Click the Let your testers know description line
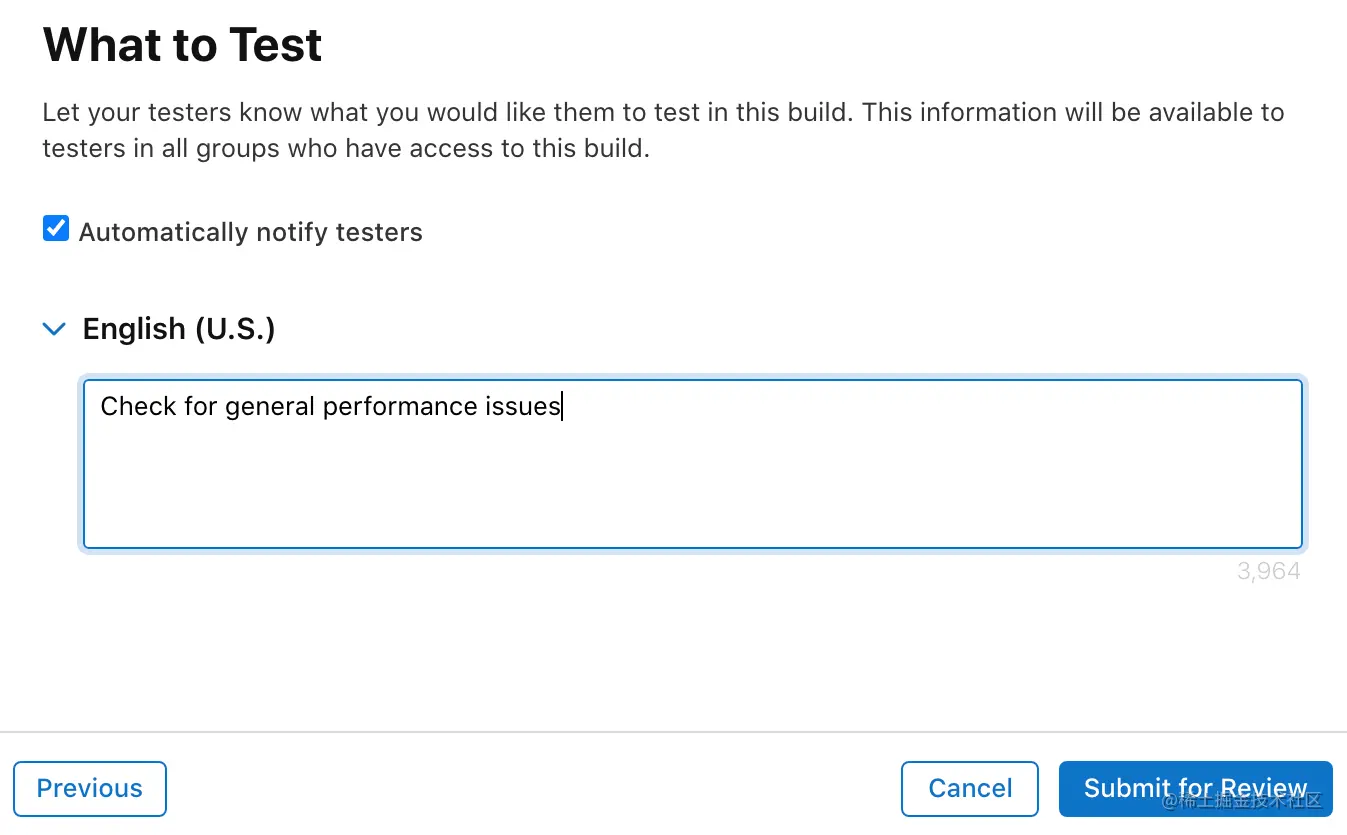This screenshot has width=1347, height=835. click(x=663, y=112)
